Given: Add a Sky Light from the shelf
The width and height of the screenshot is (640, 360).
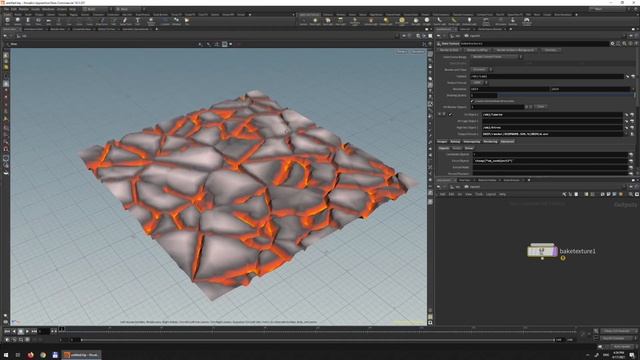Looking at the screenshot, I should [416, 21].
